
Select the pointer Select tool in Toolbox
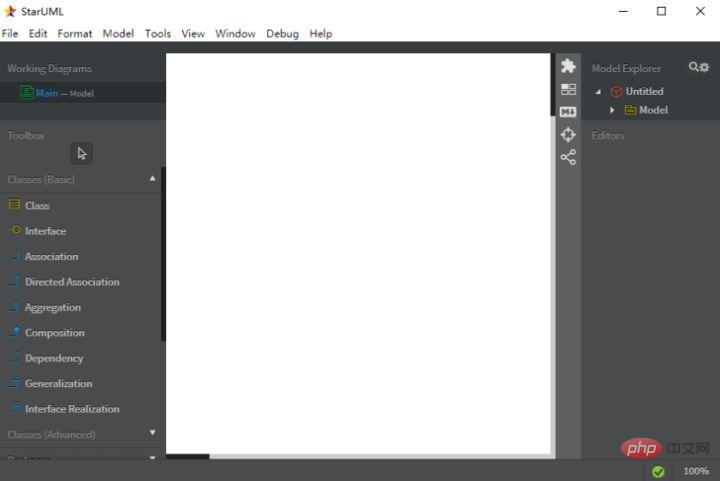[81, 153]
